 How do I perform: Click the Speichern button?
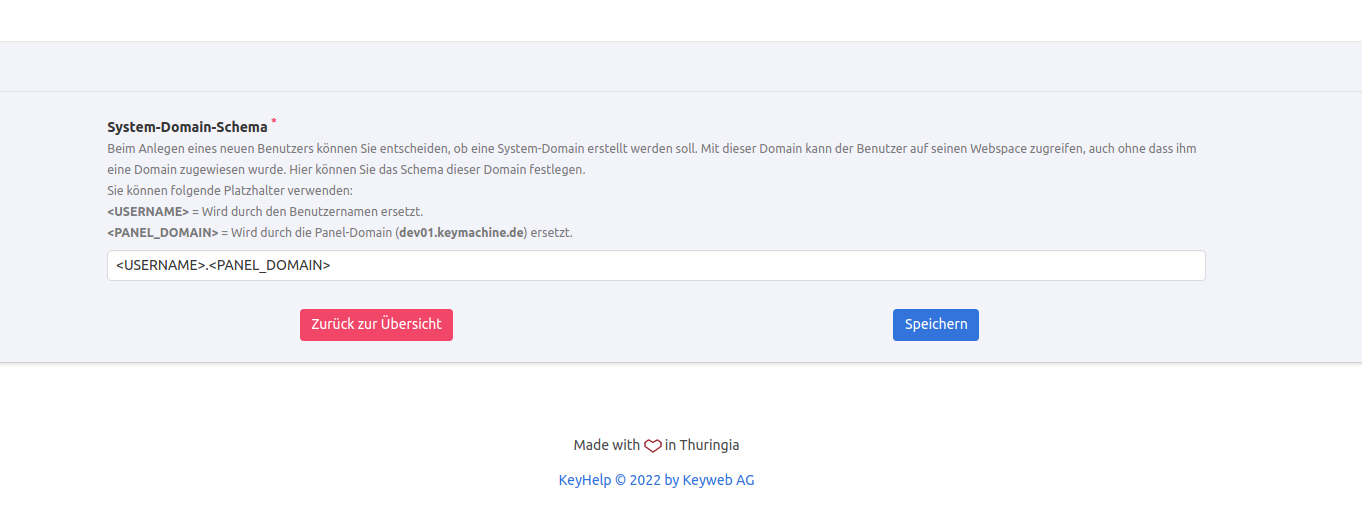[x=935, y=324]
